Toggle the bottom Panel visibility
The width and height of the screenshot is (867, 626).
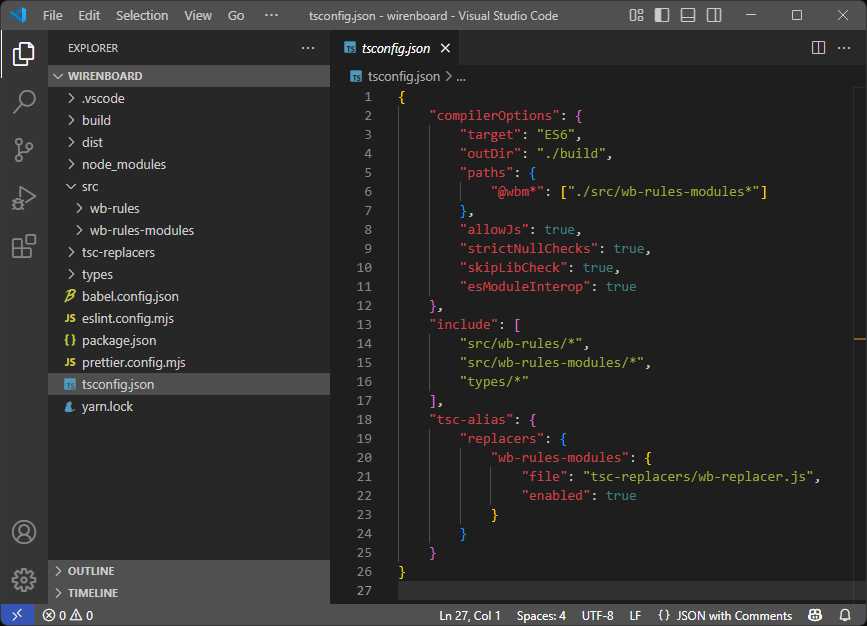pyautogui.click(x=686, y=15)
